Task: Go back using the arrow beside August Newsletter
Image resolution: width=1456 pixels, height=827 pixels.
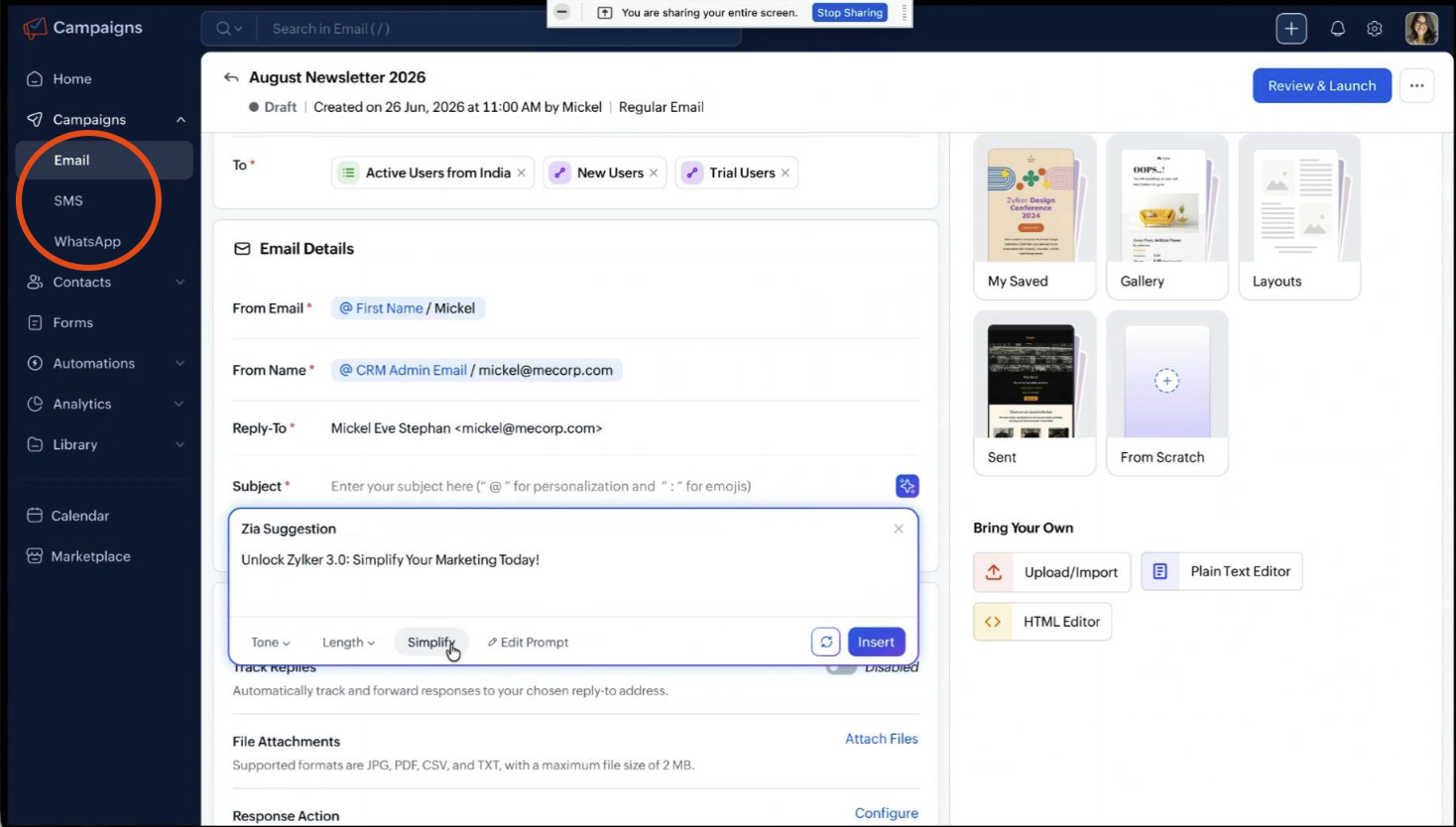Action: tap(231, 77)
